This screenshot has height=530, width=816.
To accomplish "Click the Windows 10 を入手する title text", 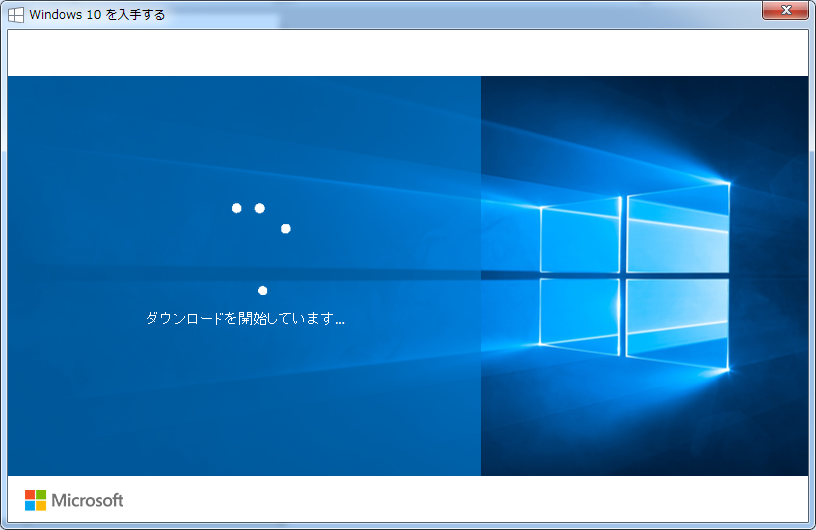I will pyautogui.click(x=97, y=15).
